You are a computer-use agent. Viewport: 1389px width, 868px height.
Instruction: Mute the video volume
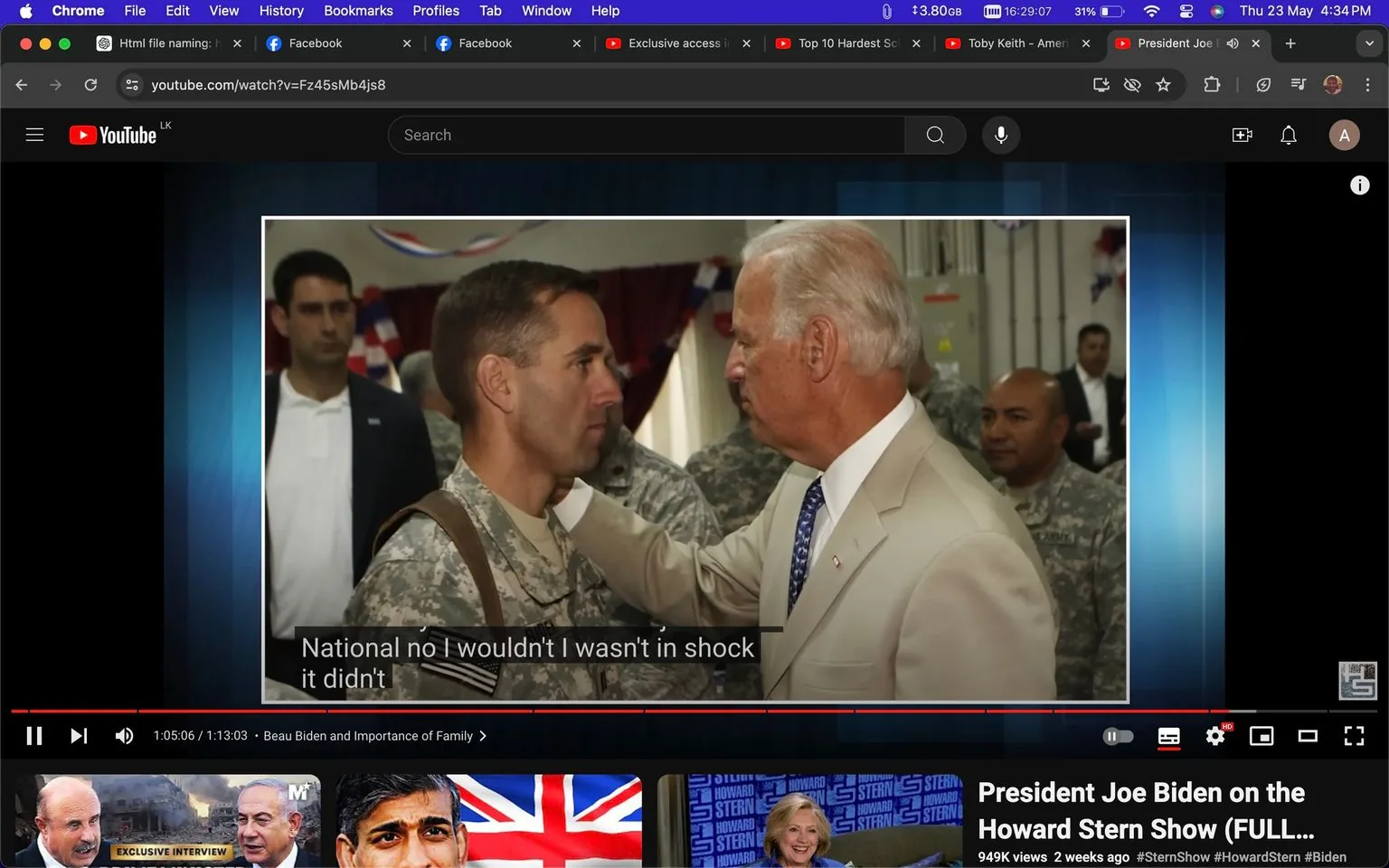pos(124,735)
